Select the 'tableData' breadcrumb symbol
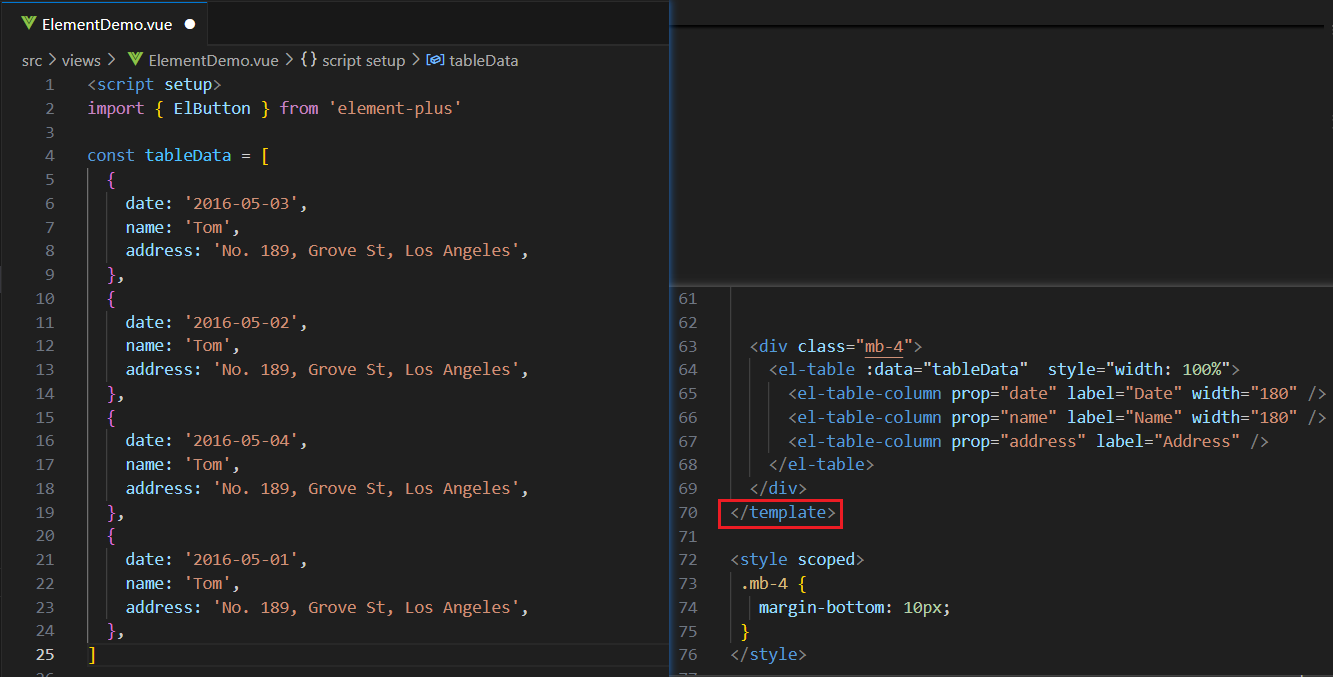 [x=484, y=60]
